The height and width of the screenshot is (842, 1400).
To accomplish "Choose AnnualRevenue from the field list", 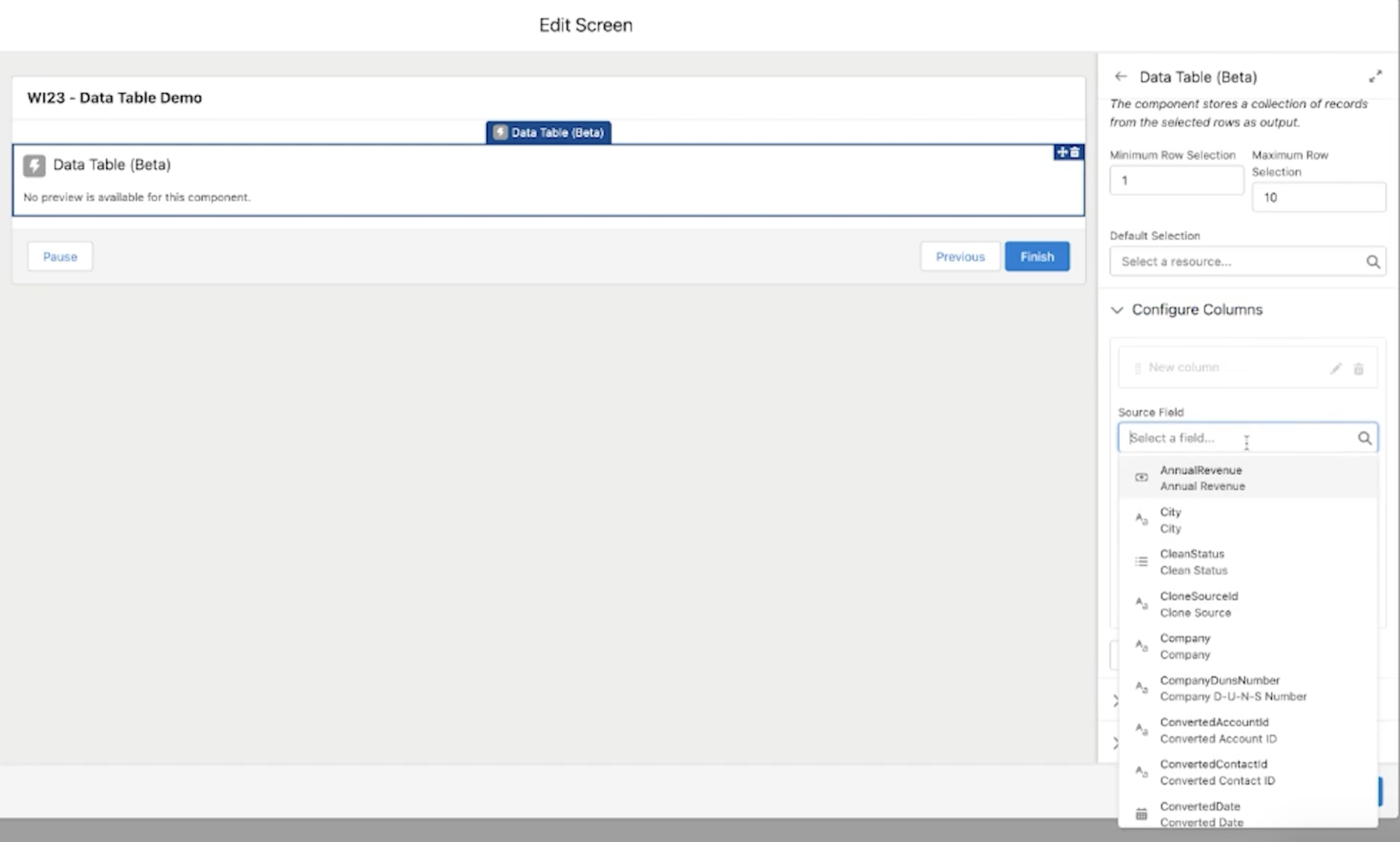I will 1201,478.
